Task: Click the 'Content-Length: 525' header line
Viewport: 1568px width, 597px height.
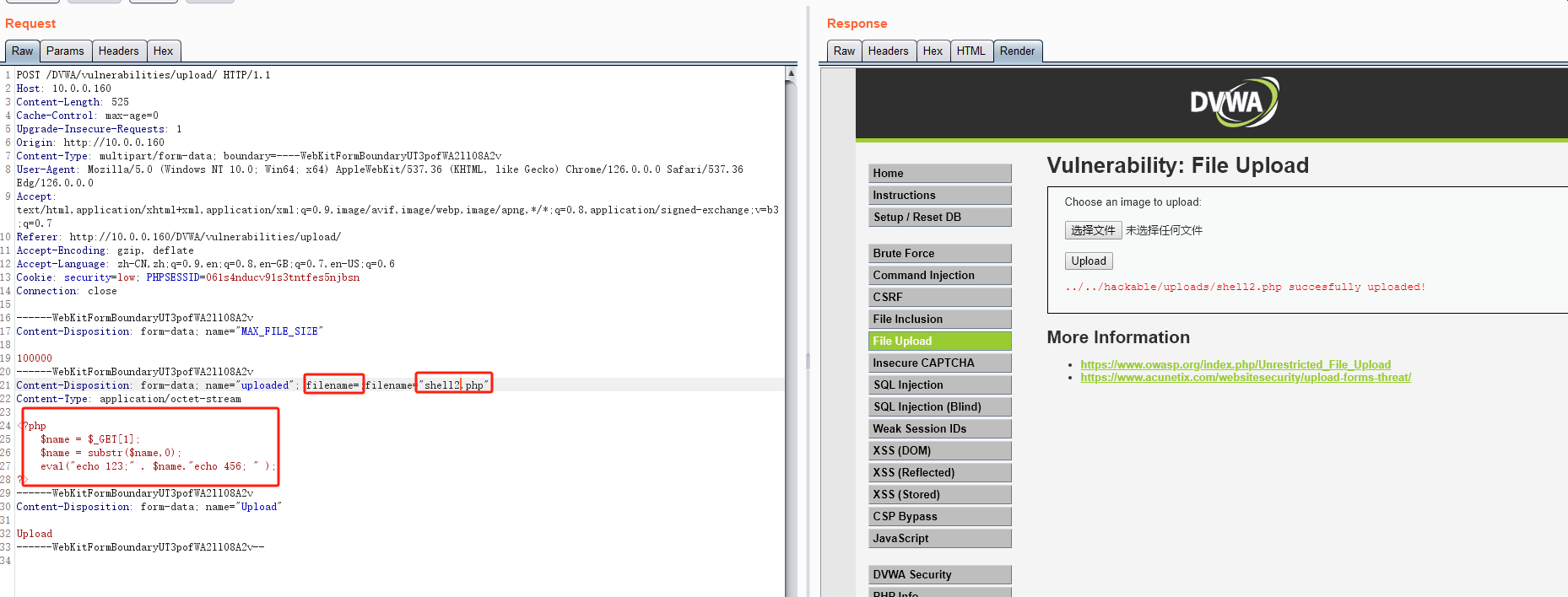Action: point(73,102)
